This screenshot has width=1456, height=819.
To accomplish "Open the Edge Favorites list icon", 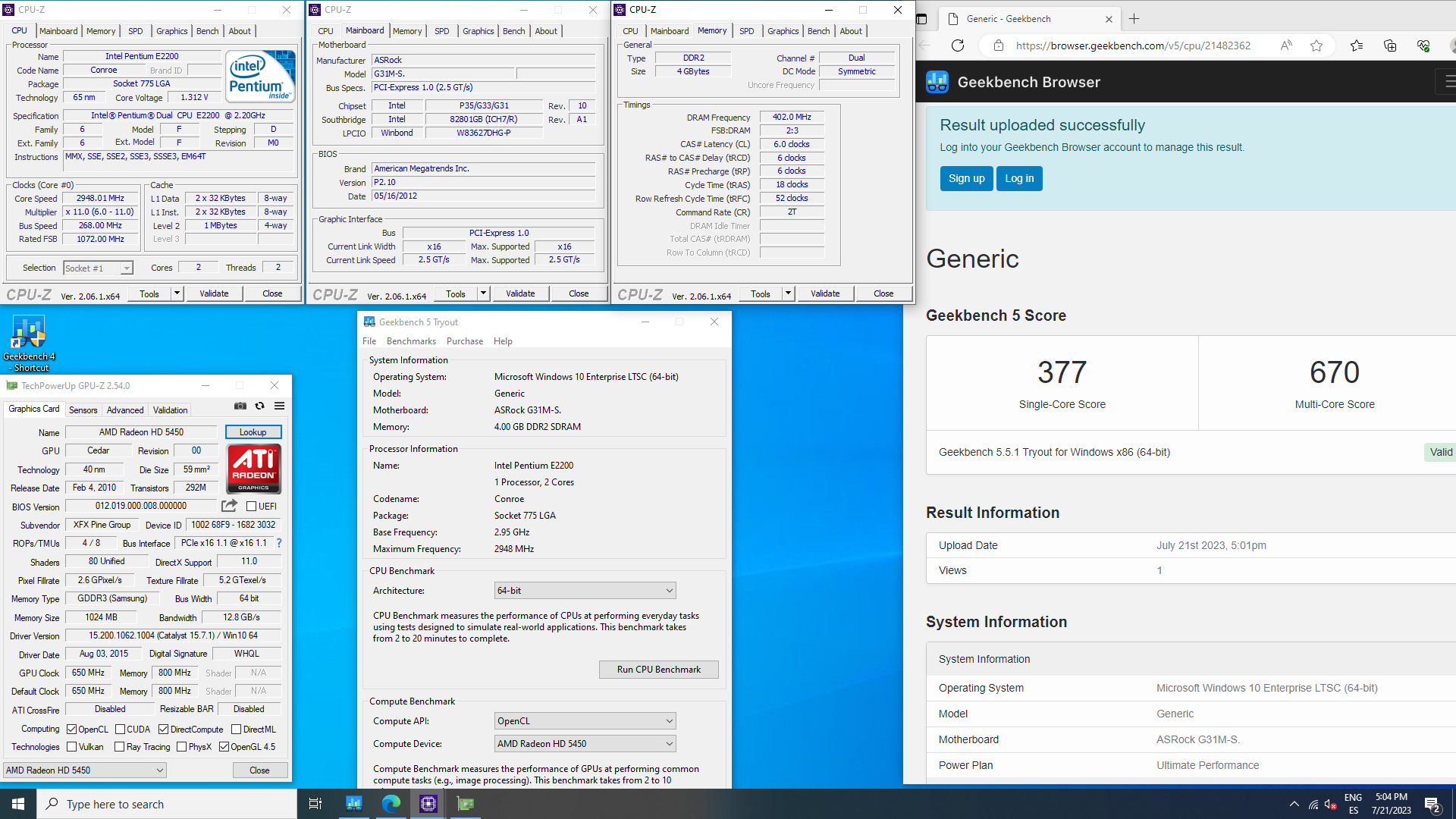I will point(1357,45).
